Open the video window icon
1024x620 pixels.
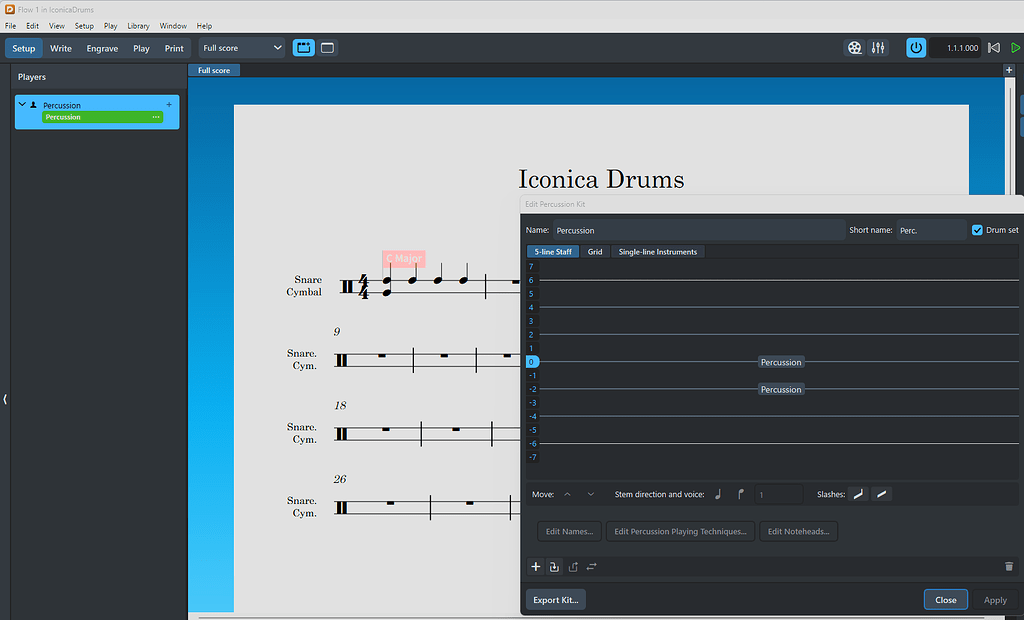(854, 48)
